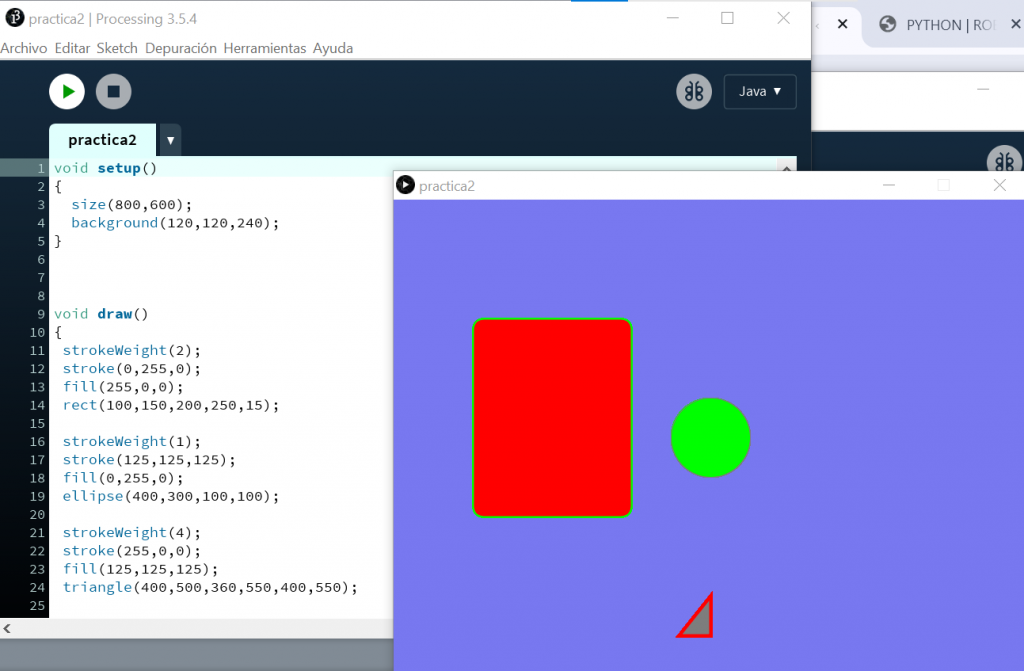Close the practica2 sketch output window
1024x671 pixels.
coord(999,185)
